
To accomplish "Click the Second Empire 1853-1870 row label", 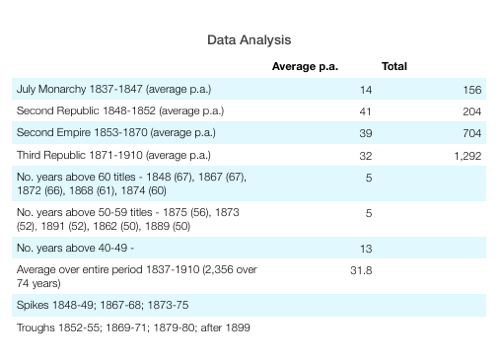I will tap(116, 133).
